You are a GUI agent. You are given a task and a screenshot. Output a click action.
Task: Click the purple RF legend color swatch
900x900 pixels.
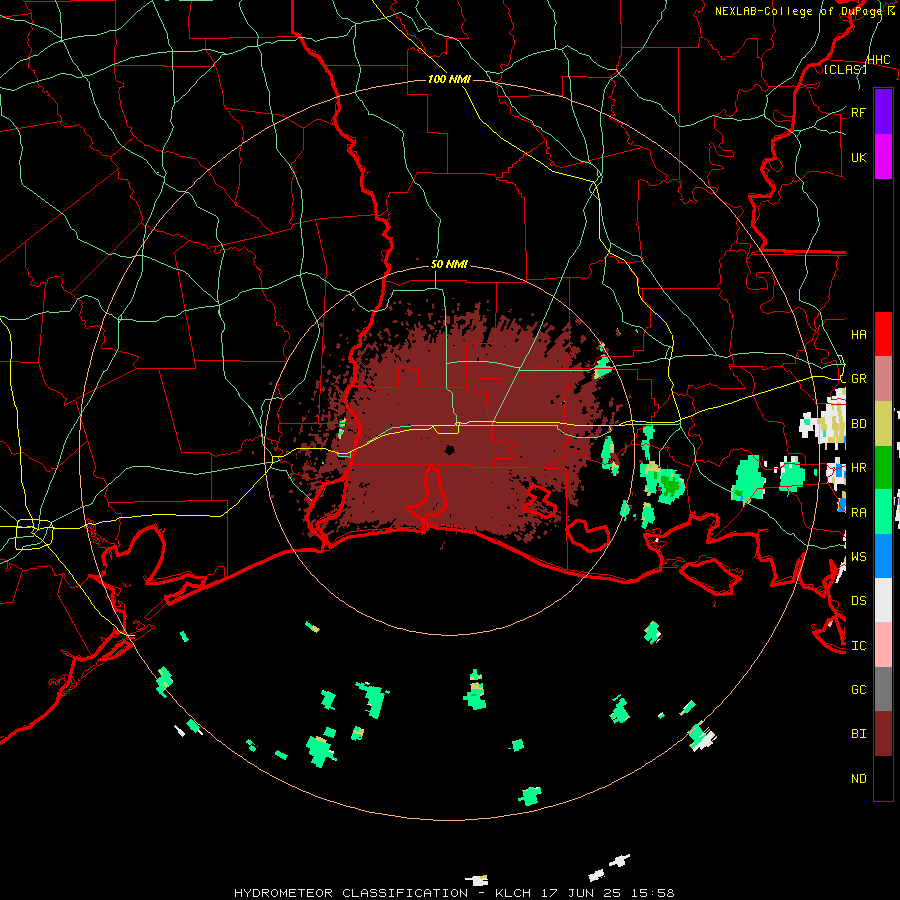883,112
